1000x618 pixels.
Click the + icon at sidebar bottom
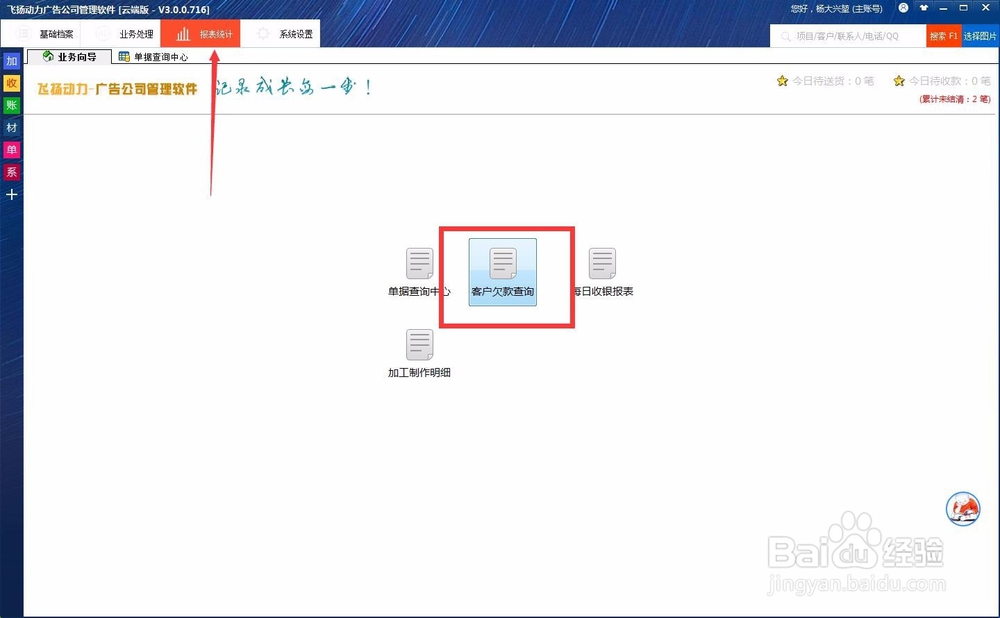tap(11, 194)
